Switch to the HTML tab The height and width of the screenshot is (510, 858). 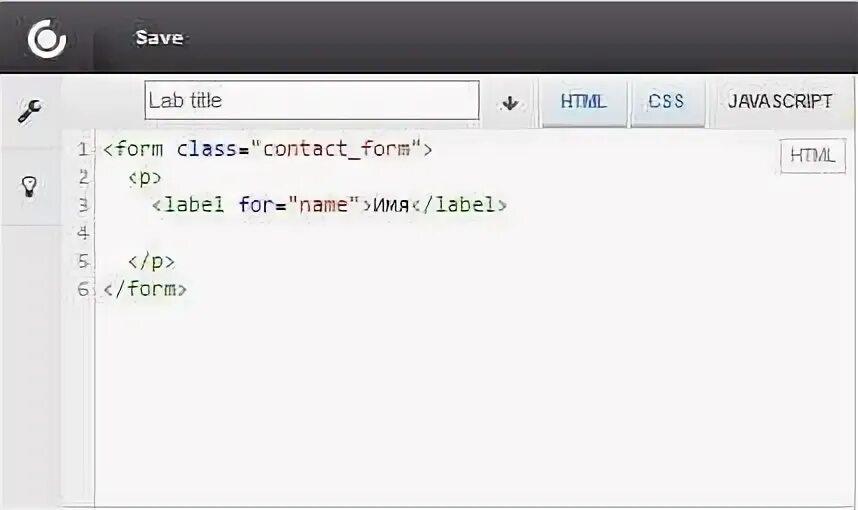583,102
